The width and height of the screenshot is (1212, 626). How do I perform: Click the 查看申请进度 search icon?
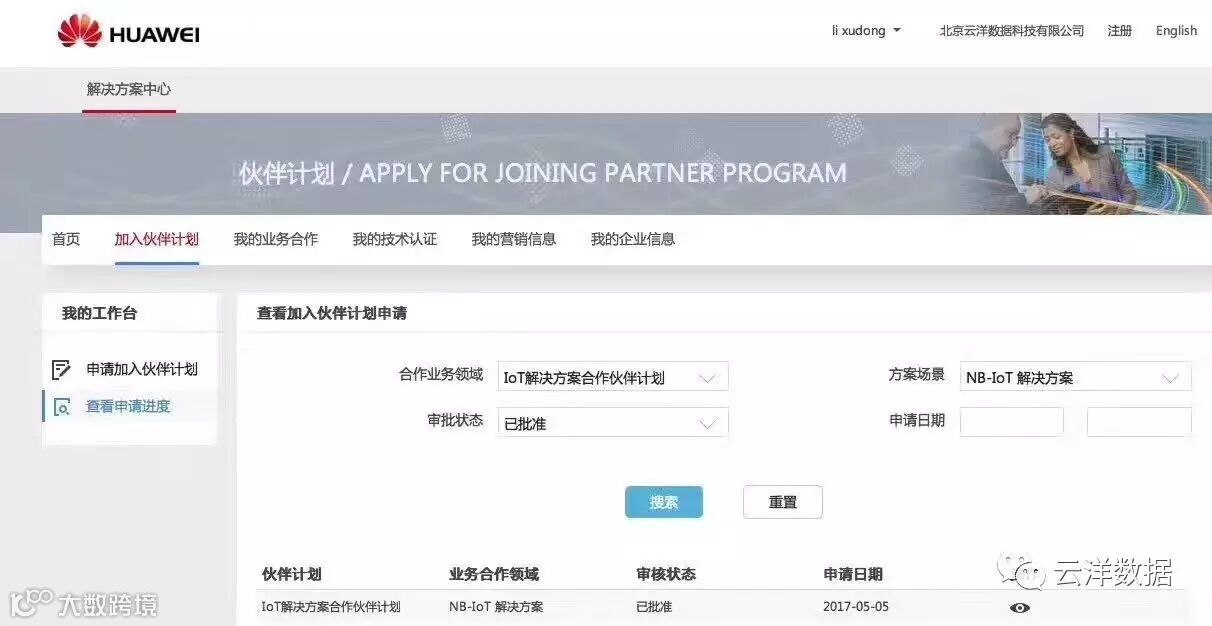(x=62, y=407)
